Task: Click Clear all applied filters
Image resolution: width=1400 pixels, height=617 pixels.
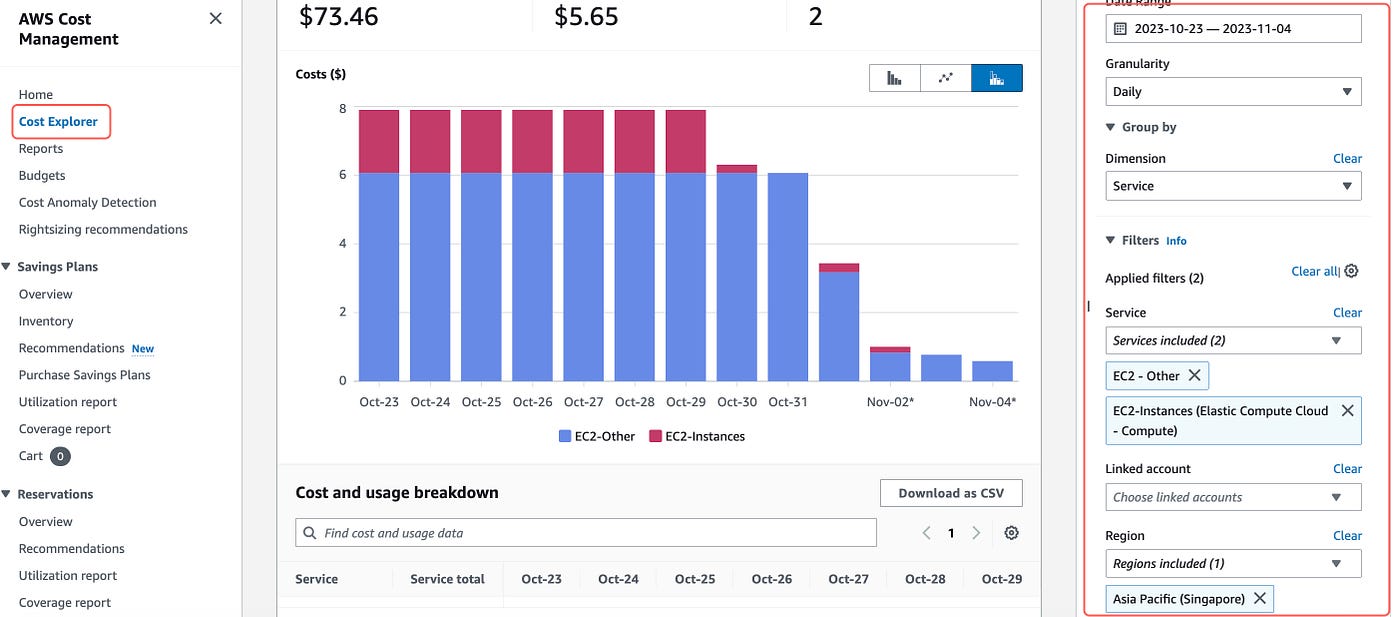Action: tap(1314, 271)
